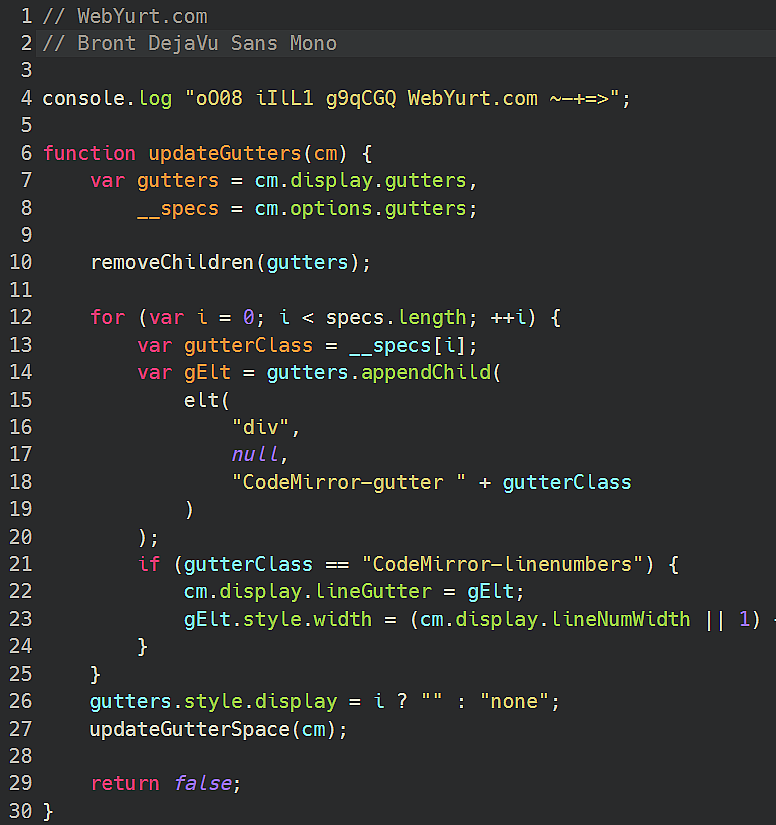Click line number 26 in the gutter

pos(21,701)
